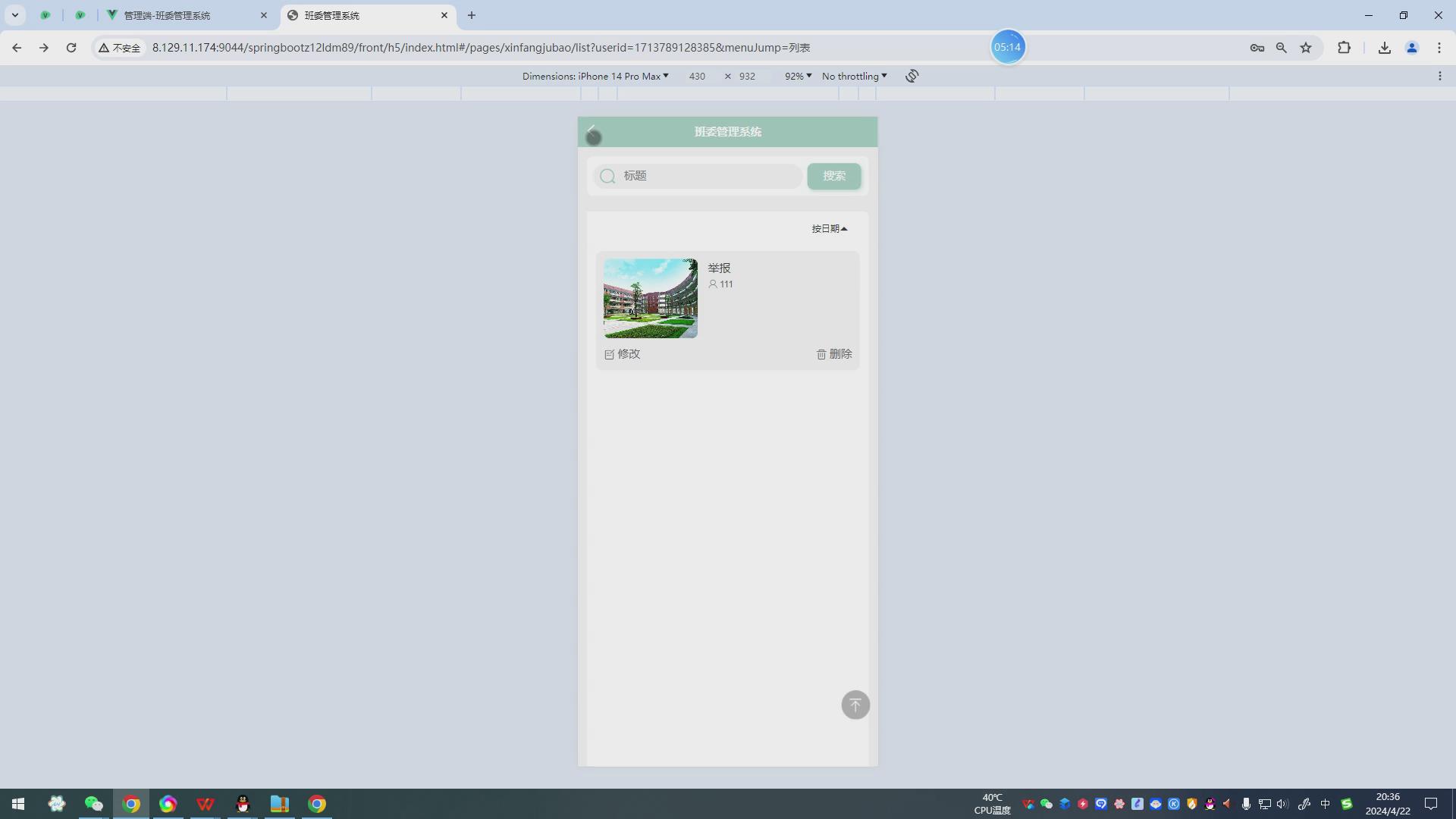
Task: Click the scroll-to-top round button
Action: 855,705
